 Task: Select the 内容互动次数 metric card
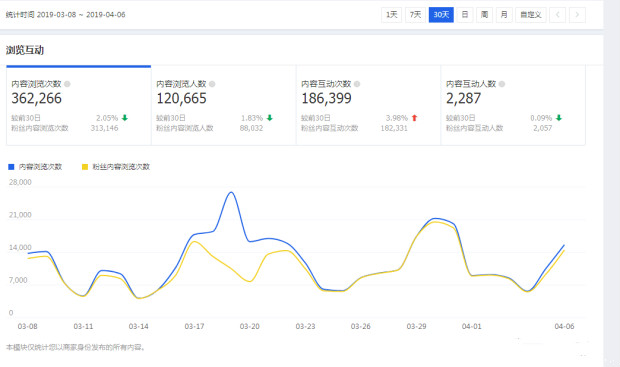[x=368, y=106]
